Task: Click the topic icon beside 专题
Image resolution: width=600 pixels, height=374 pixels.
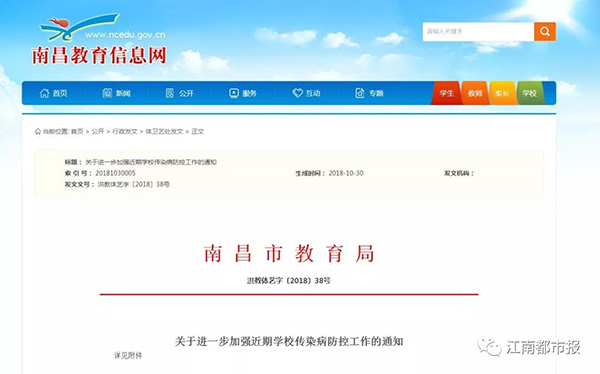Action: [360, 93]
